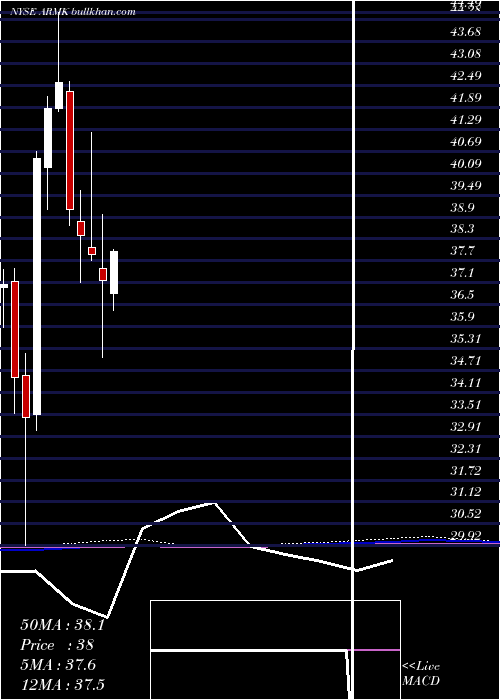Click the 38.9 price axis label

pos(462,207)
